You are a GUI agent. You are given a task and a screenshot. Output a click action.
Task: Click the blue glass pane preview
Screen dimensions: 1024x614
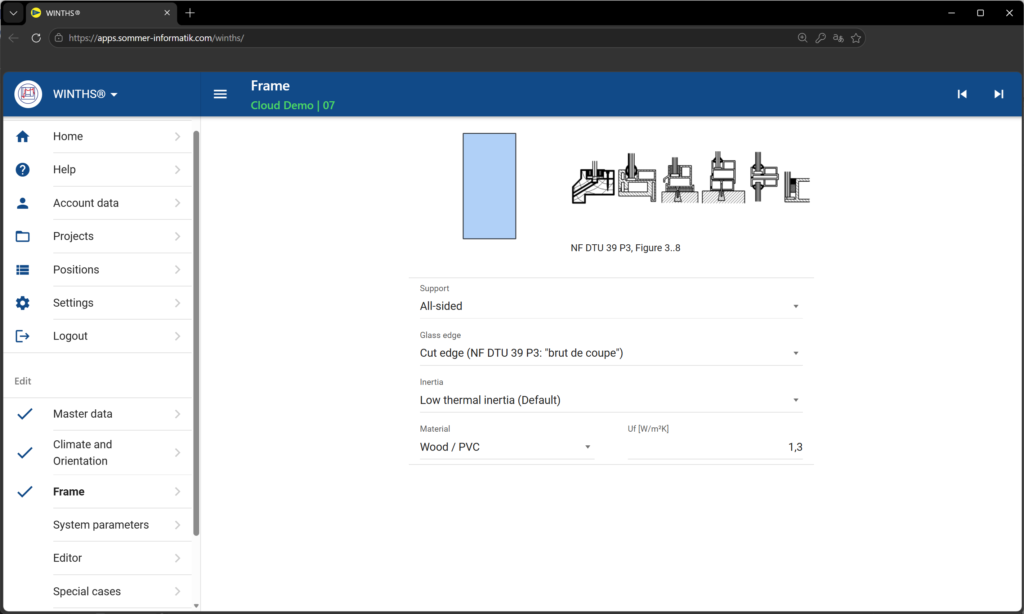click(x=489, y=186)
